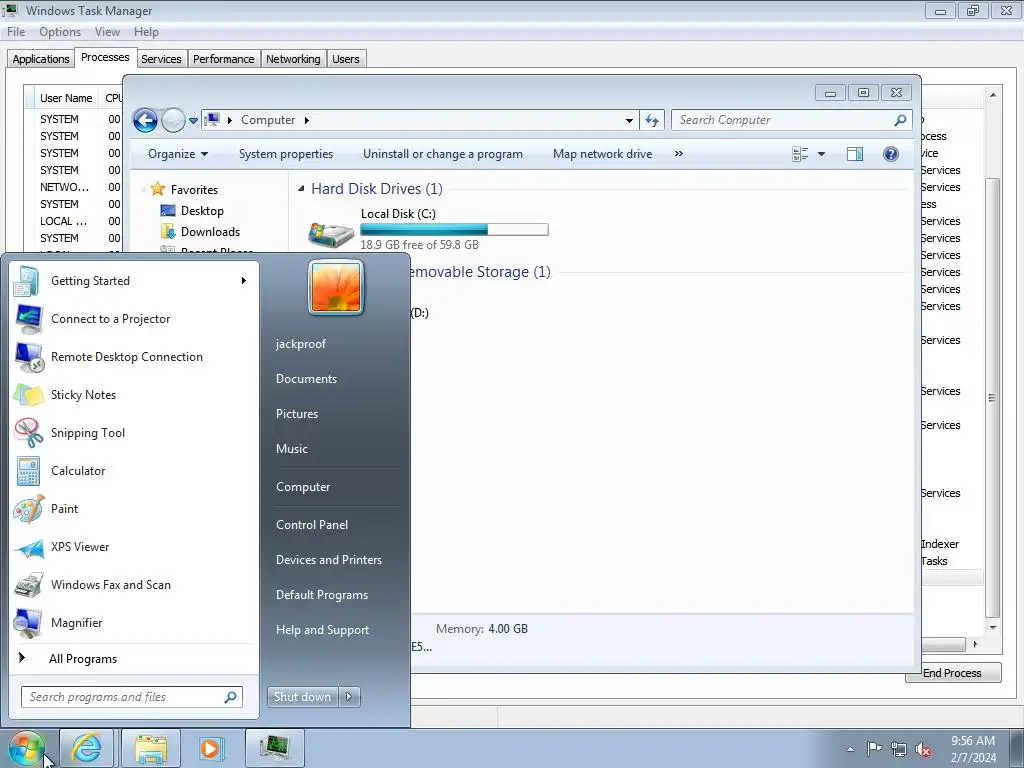Select Downloads in Favorites pane
Viewport: 1024px width, 768px height.
pyautogui.click(x=210, y=232)
